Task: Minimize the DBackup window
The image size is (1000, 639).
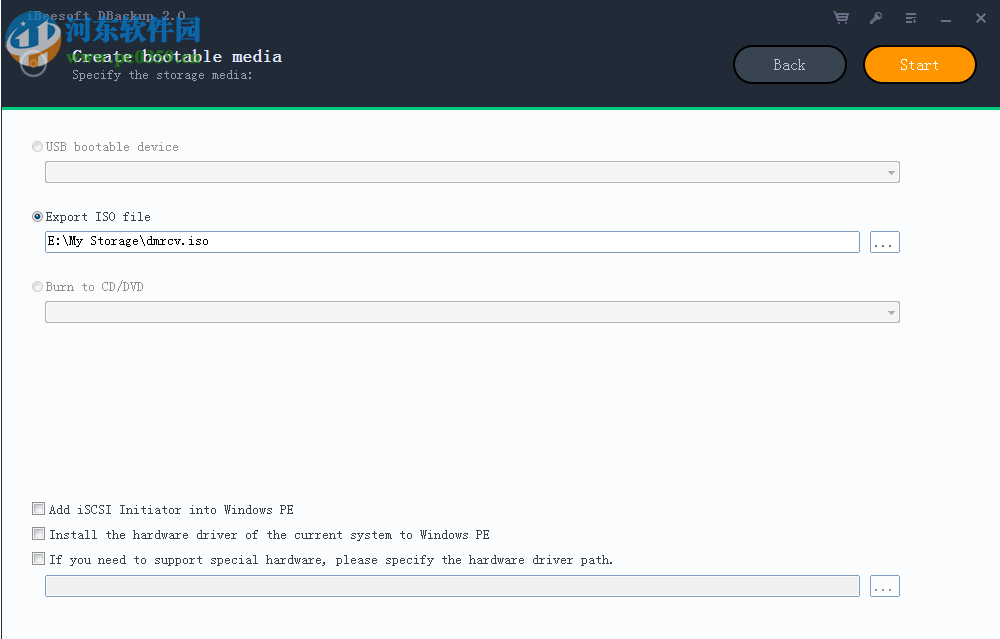Action: pyautogui.click(x=946, y=20)
